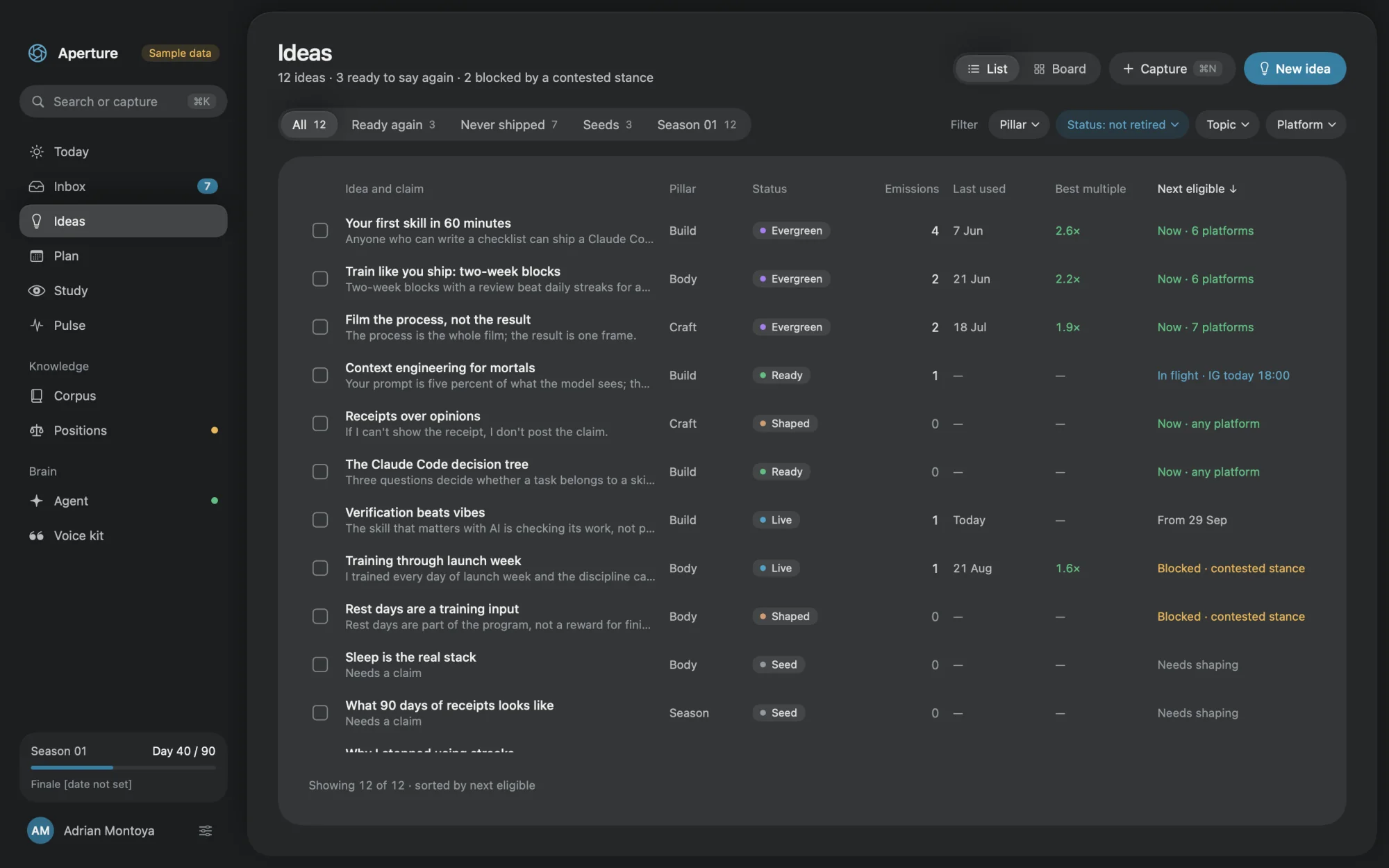
Task: Click the Positions scales icon
Action: tap(37, 431)
